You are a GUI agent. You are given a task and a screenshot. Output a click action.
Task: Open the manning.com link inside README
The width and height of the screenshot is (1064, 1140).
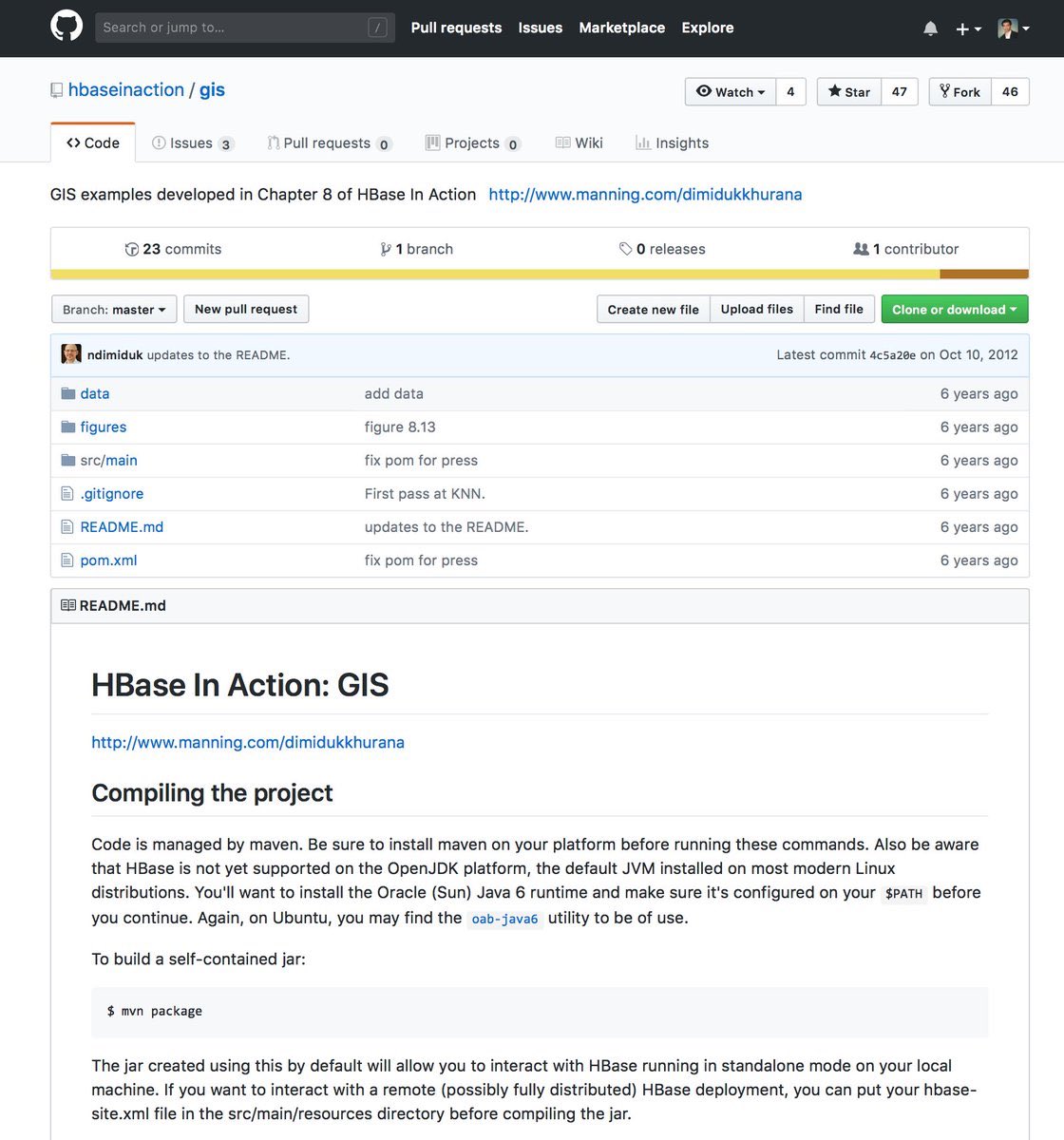pyautogui.click(x=248, y=742)
